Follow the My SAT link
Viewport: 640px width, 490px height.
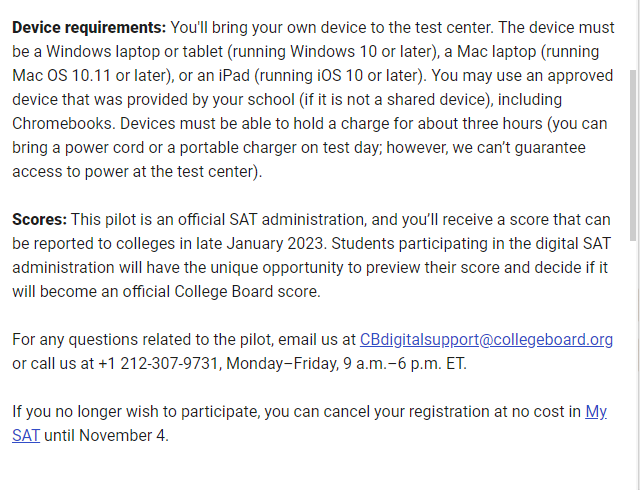pos(596,412)
